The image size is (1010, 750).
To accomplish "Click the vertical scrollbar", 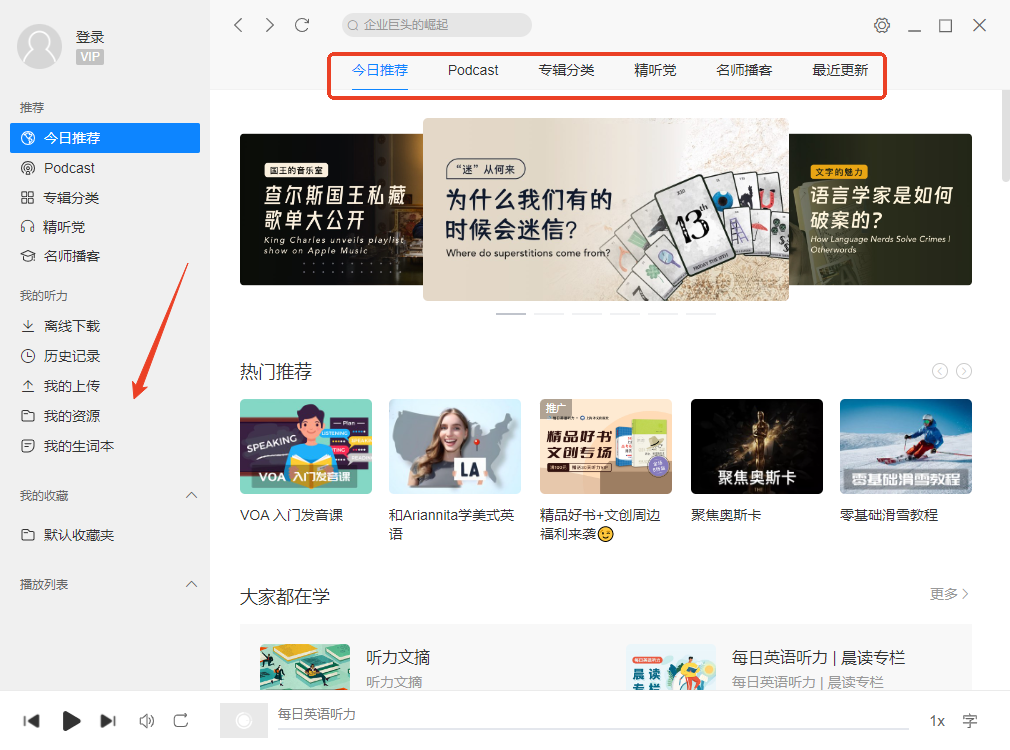I will click(x=1005, y=136).
